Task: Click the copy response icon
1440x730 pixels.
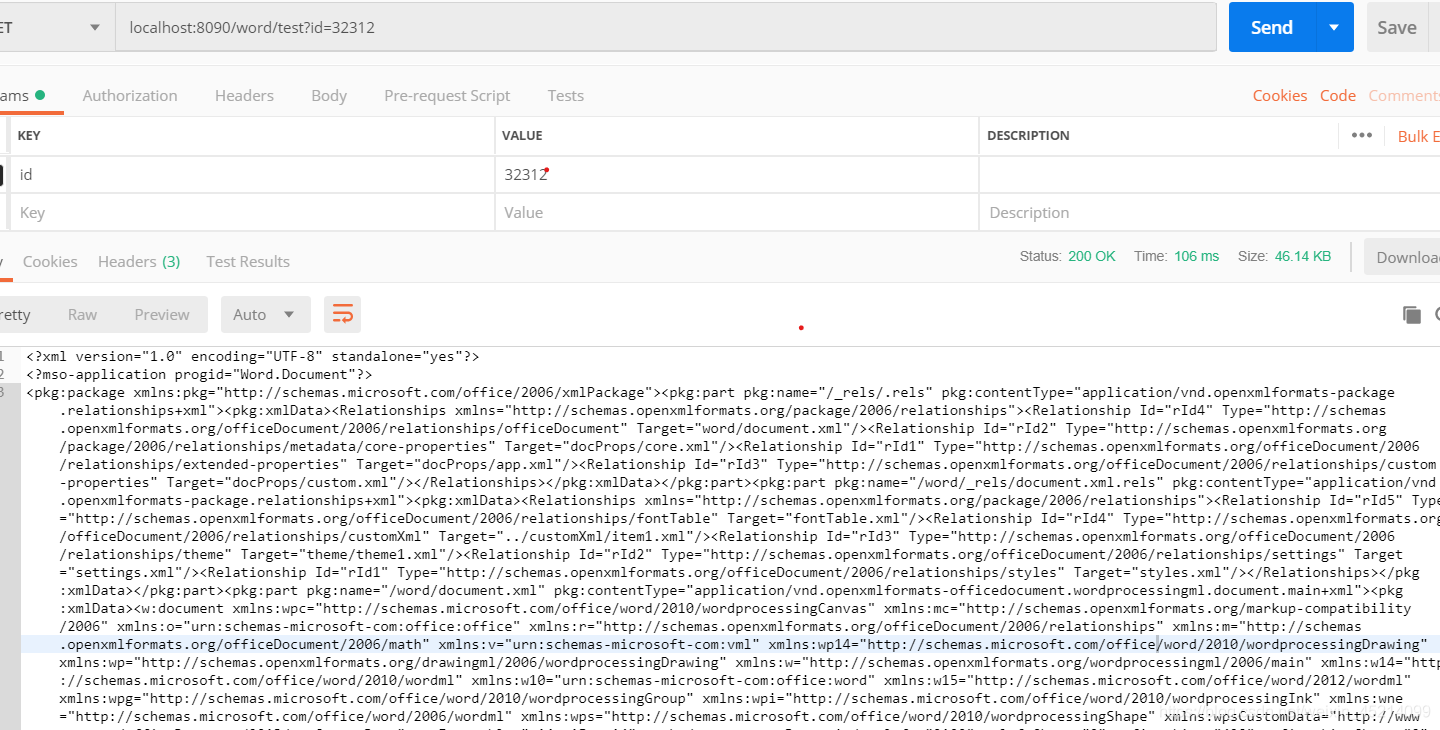Action: click(x=1412, y=315)
